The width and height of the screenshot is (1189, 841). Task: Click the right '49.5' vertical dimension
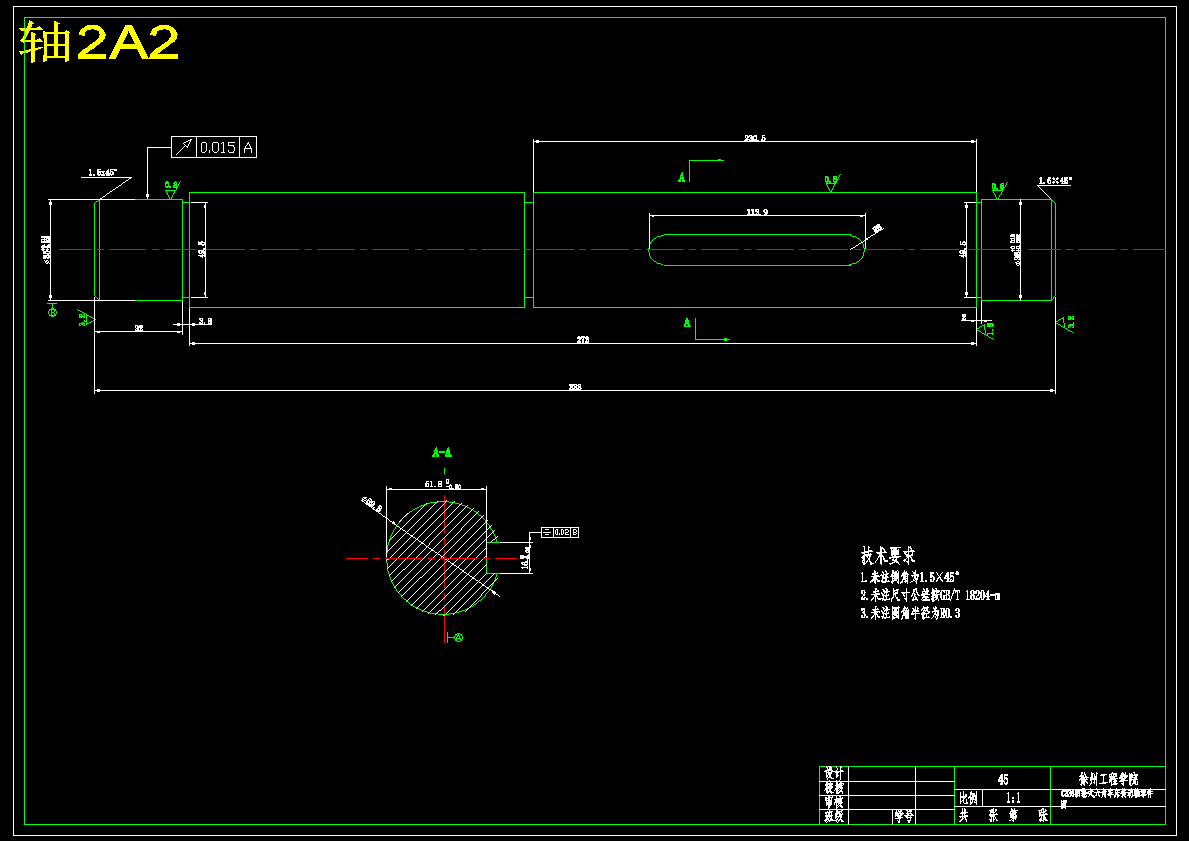point(962,249)
